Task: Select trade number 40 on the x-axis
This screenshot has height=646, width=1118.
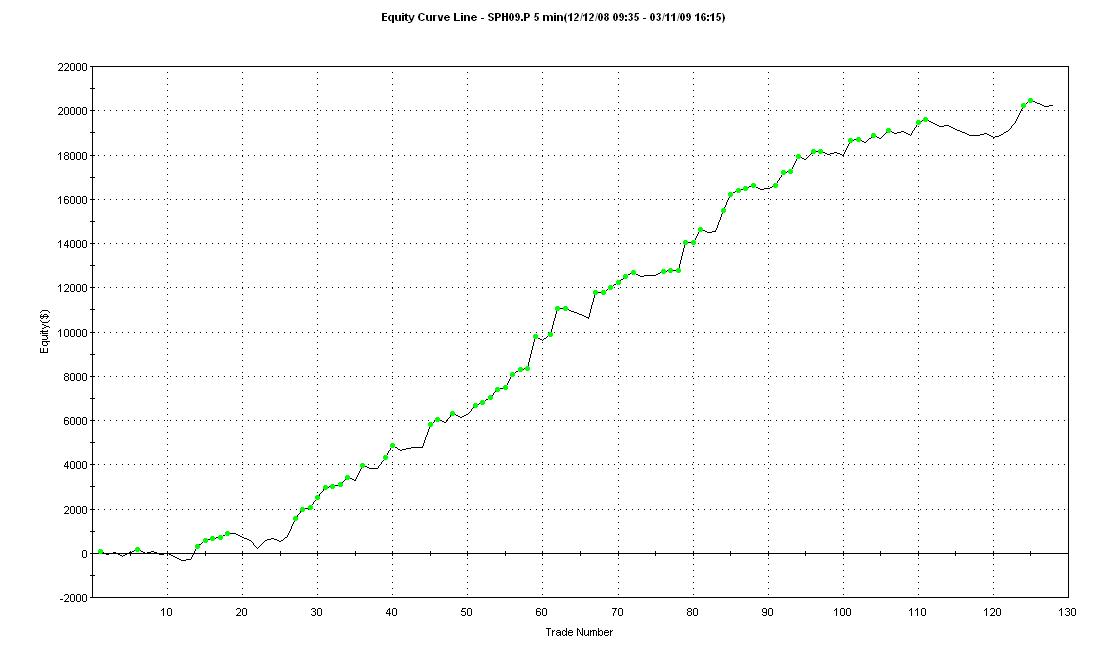Action: pyautogui.click(x=391, y=612)
